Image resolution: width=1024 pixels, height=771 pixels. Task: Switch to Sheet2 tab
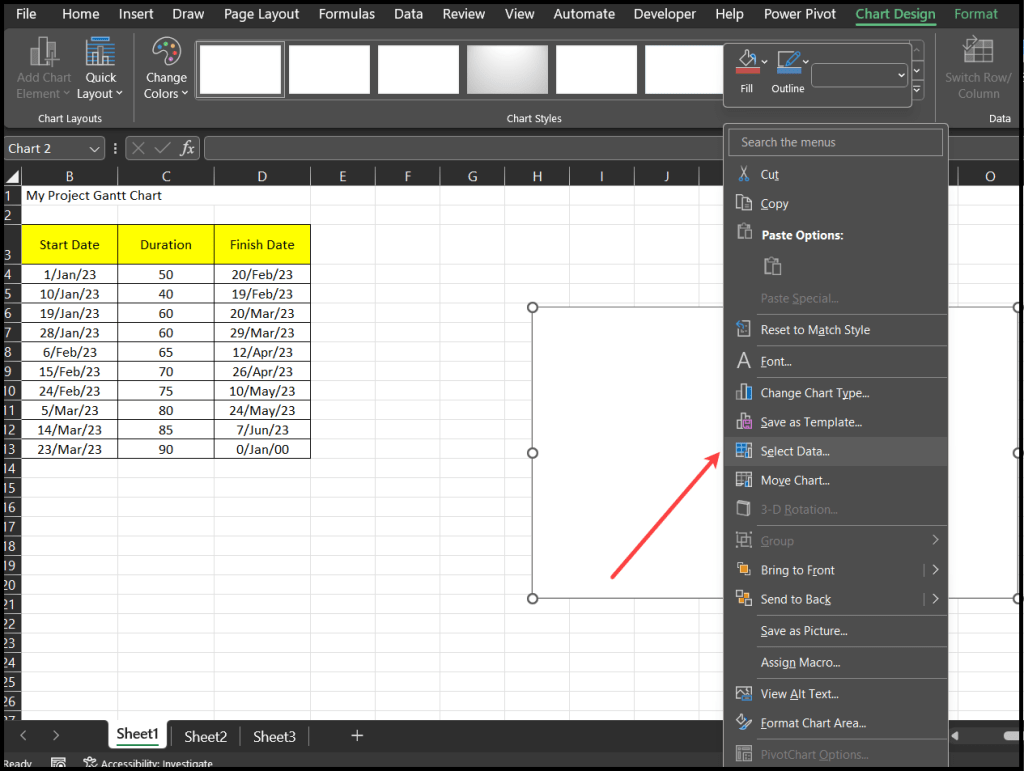click(205, 736)
